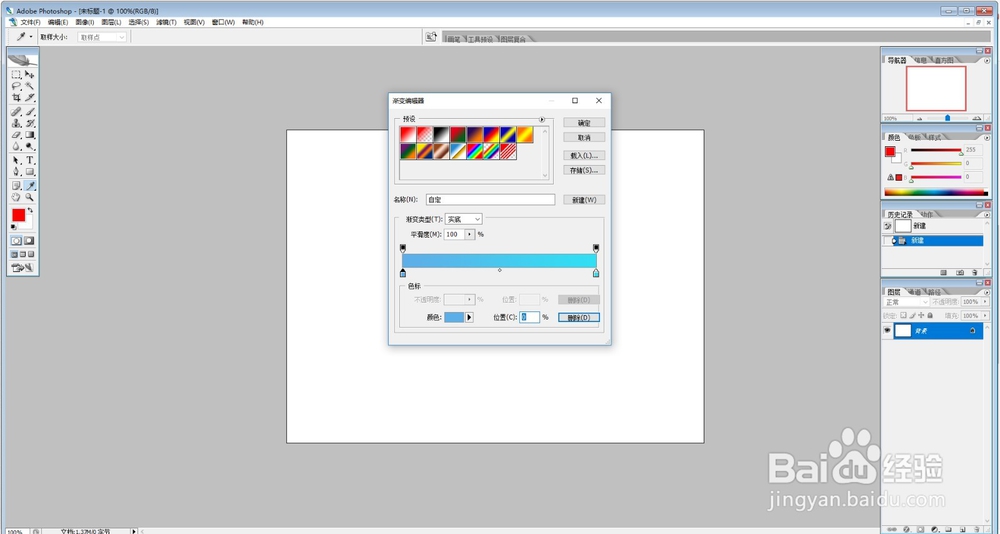Open the arrow beside 颜色 swatch

[469, 317]
